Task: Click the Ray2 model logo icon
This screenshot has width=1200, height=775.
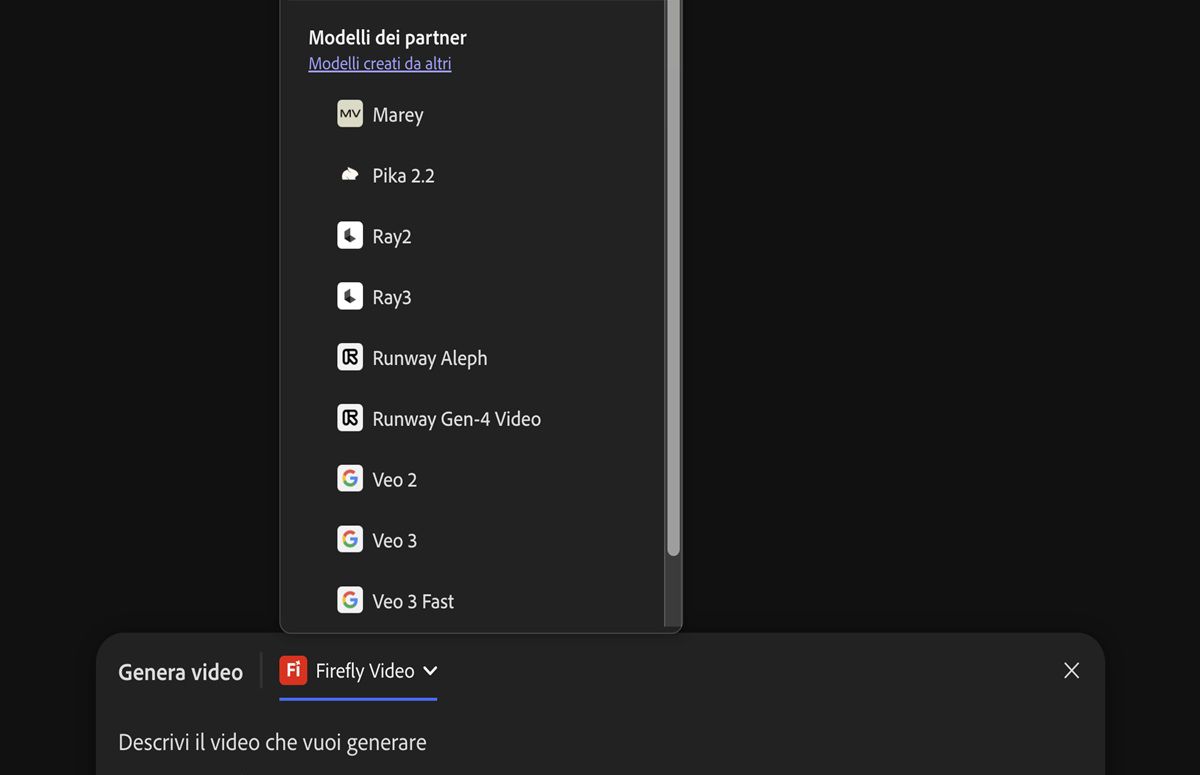Action: [x=350, y=236]
